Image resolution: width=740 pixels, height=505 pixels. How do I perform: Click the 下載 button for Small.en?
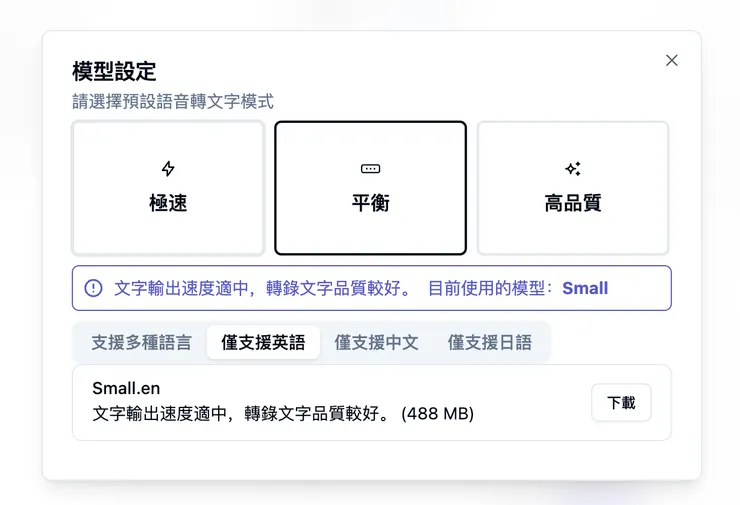(621, 403)
